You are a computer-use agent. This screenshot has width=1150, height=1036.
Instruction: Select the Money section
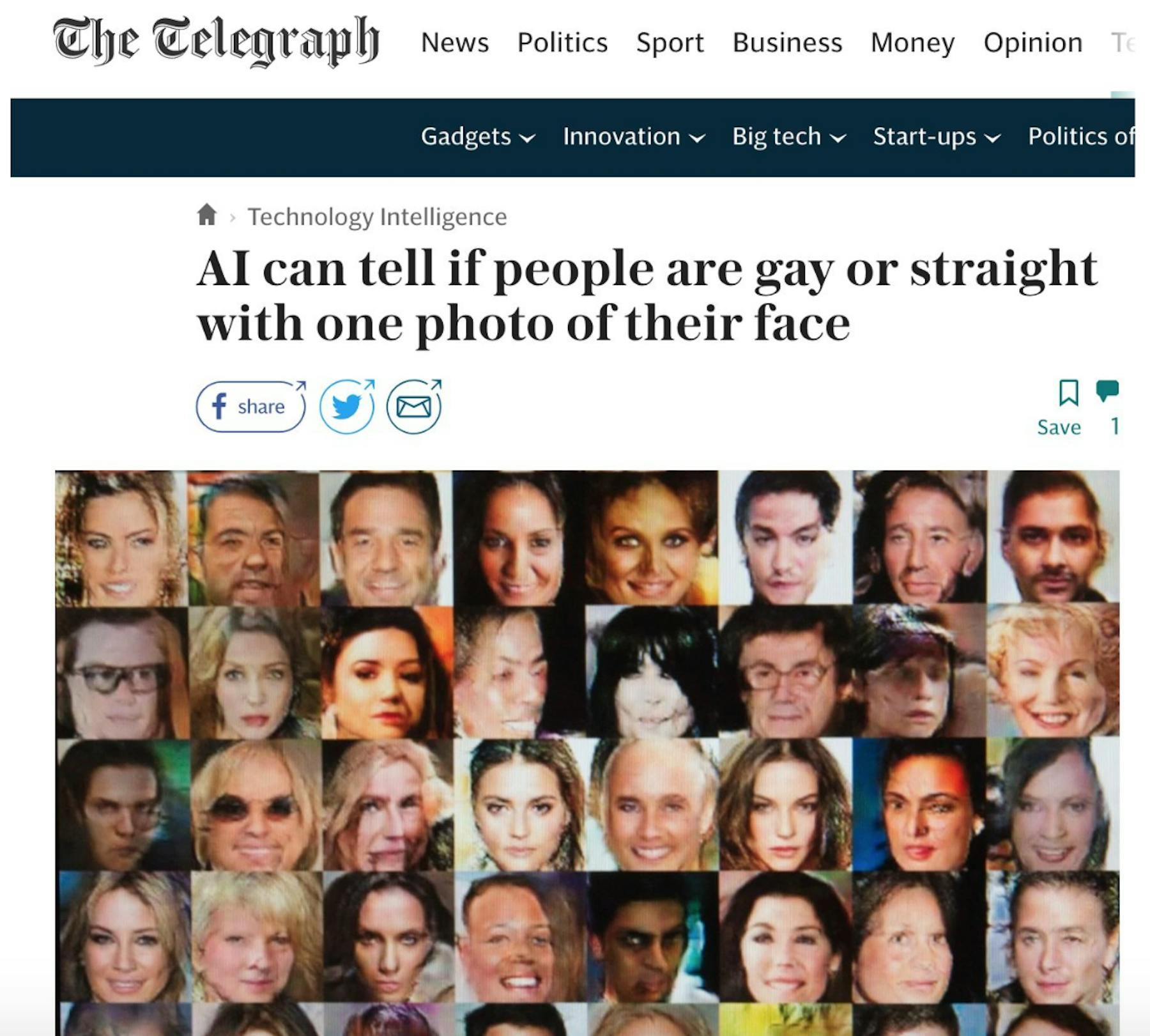click(912, 43)
